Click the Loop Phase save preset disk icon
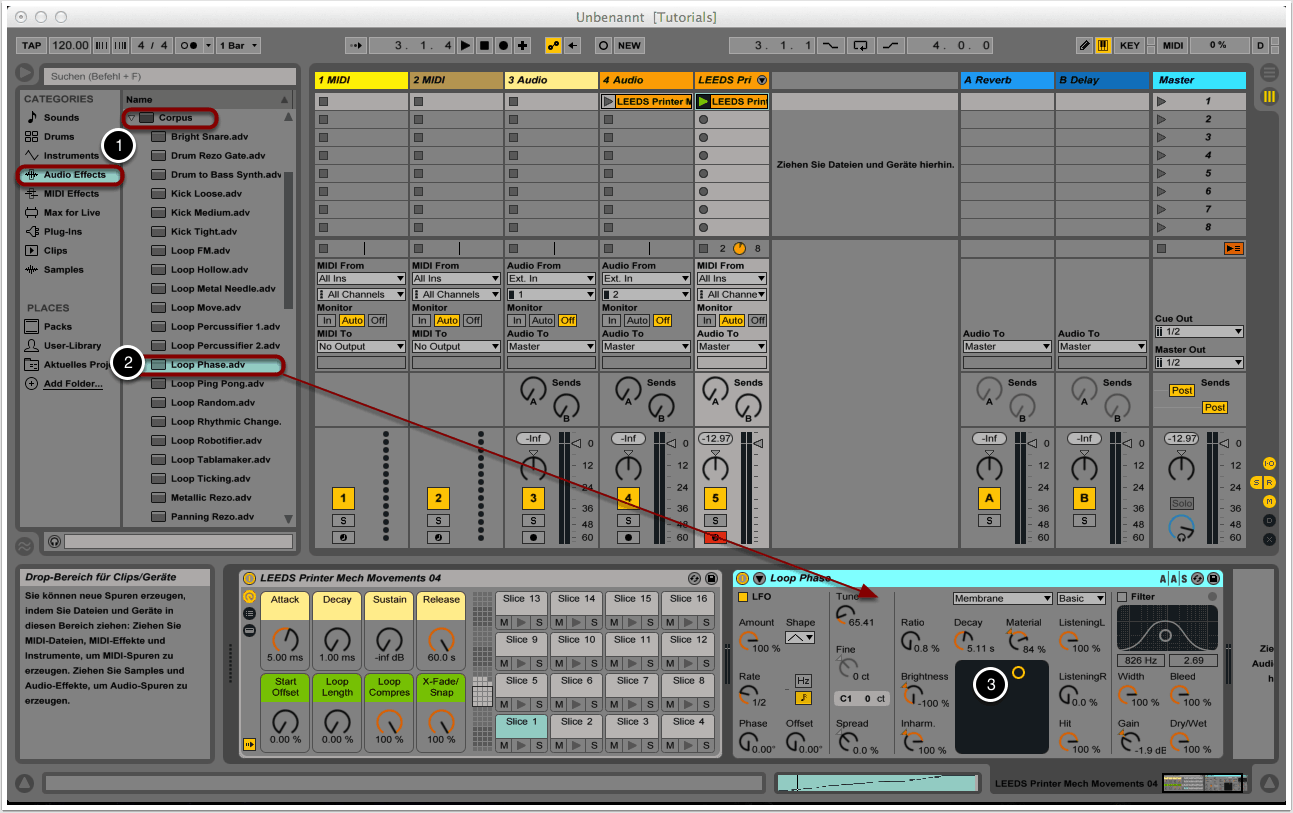Screen dimensions: 1293x813 point(1213,579)
